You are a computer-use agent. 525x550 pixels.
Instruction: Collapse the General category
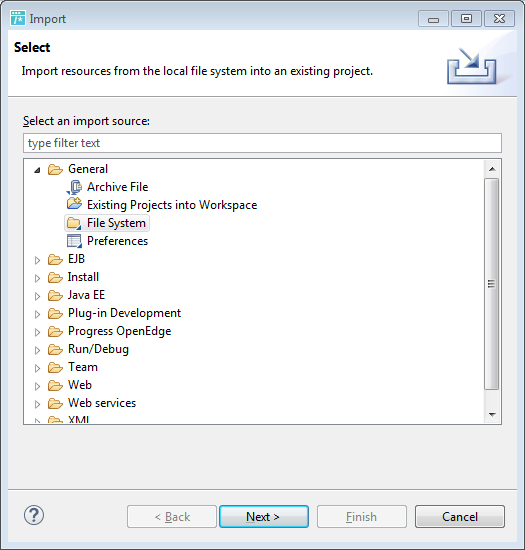pos(37,170)
